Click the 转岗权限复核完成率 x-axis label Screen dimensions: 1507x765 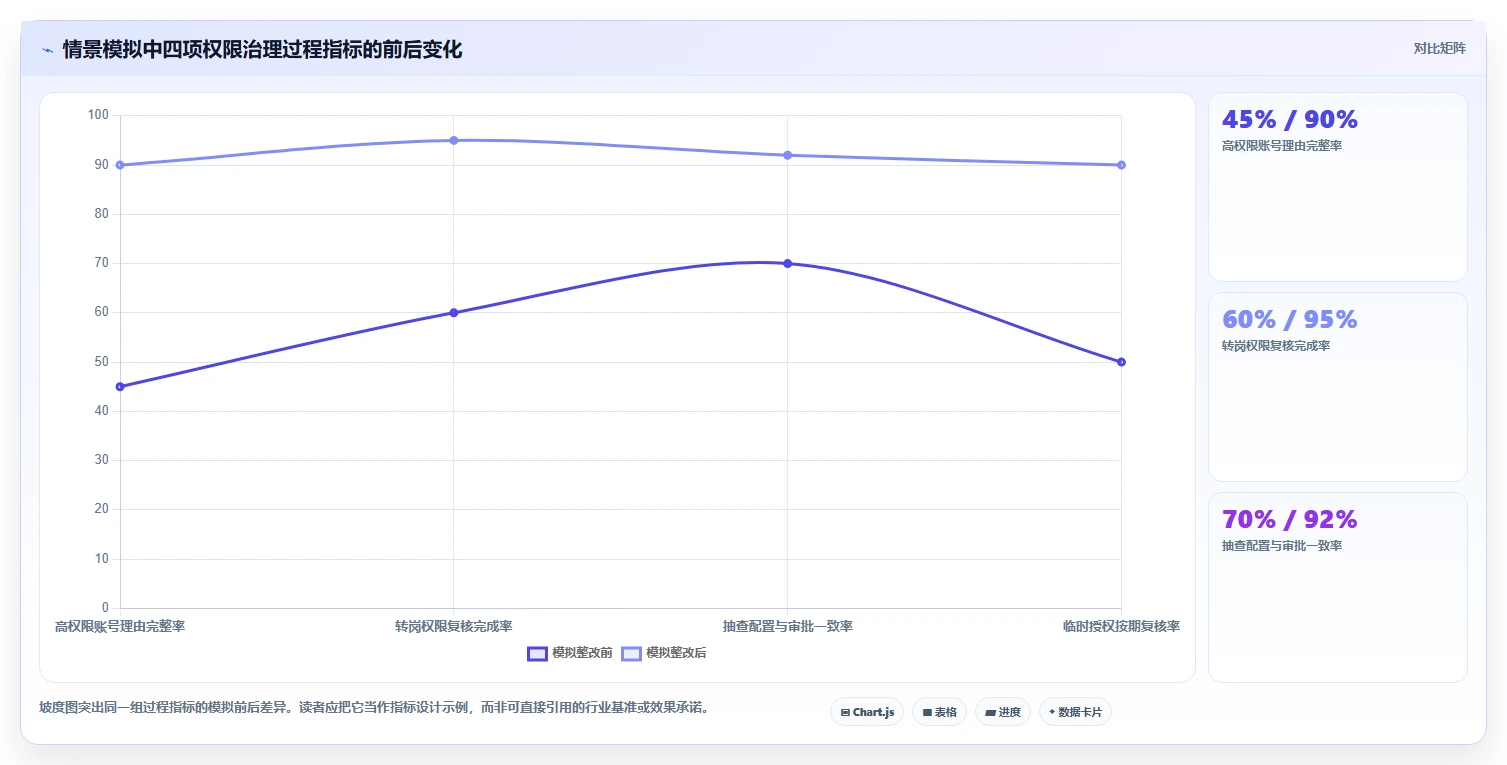(x=454, y=626)
